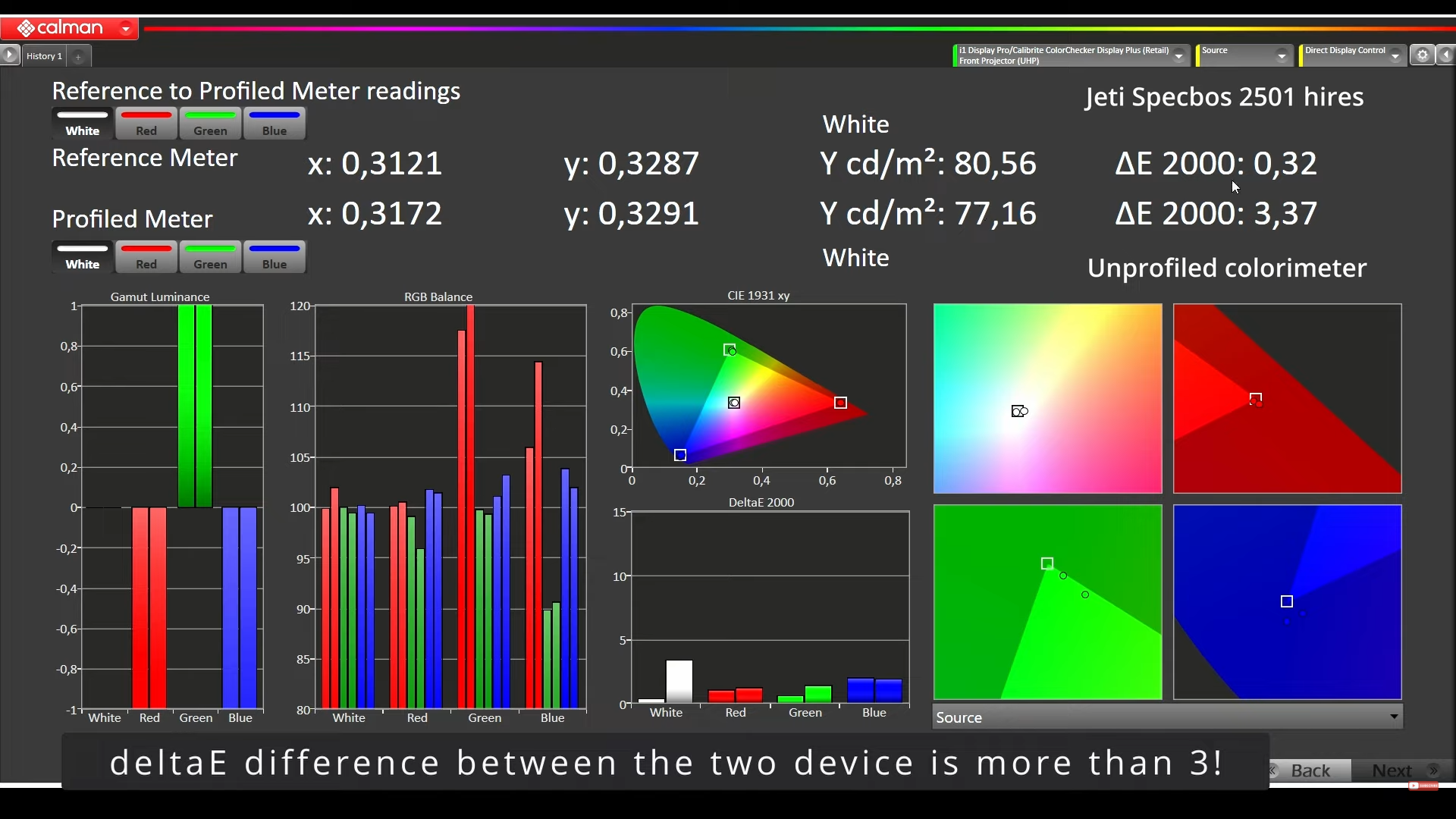Open the Direct Display Control dropdown

[1395, 55]
